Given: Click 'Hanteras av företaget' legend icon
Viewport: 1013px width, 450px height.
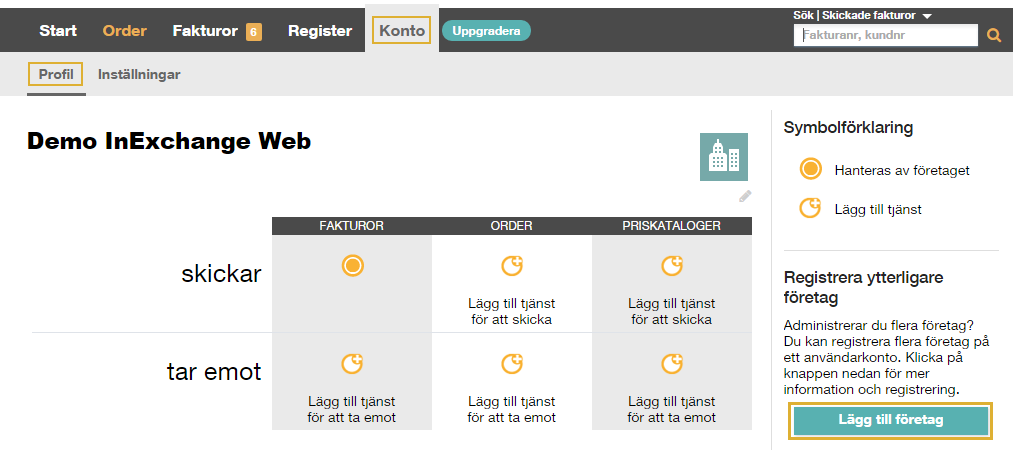Looking at the screenshot, I should (x=810, y=170).
